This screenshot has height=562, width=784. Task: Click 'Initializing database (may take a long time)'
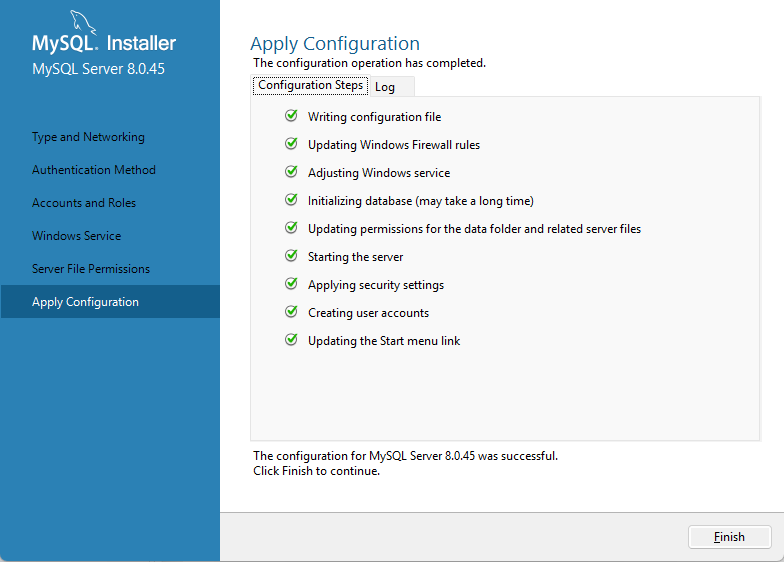(421, 201)
